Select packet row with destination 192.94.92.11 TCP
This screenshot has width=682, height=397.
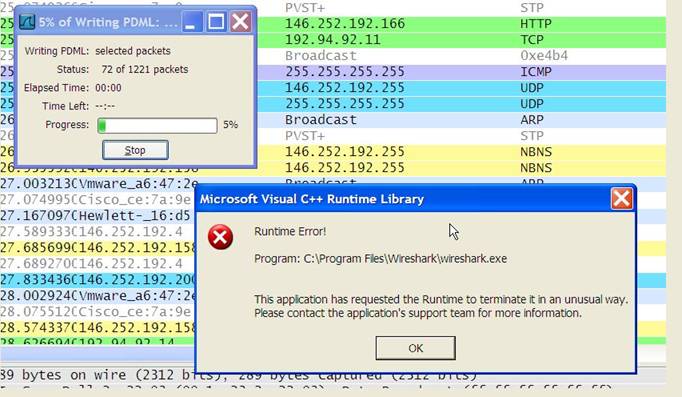tap(461, 40)
